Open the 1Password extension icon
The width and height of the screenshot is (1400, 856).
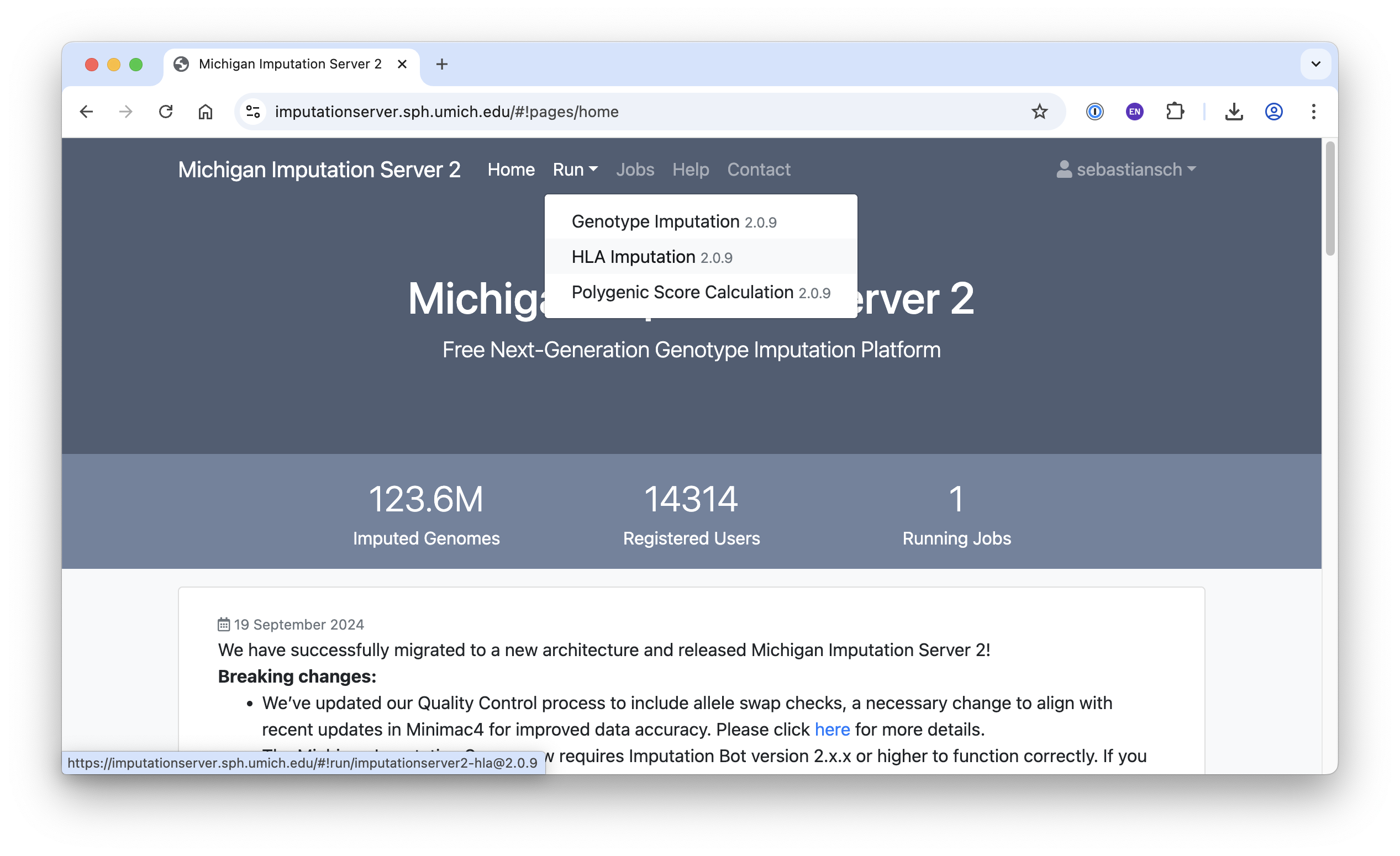click(1094, 112)
